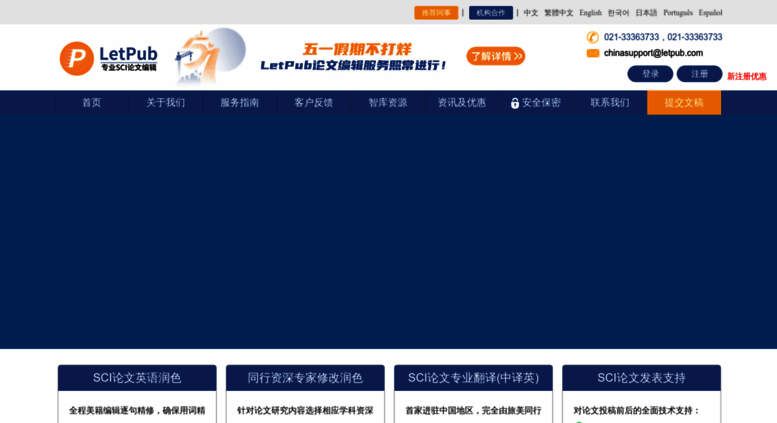
Task: Open 资讯及优惠 menu item
Action: click(461, 103)
